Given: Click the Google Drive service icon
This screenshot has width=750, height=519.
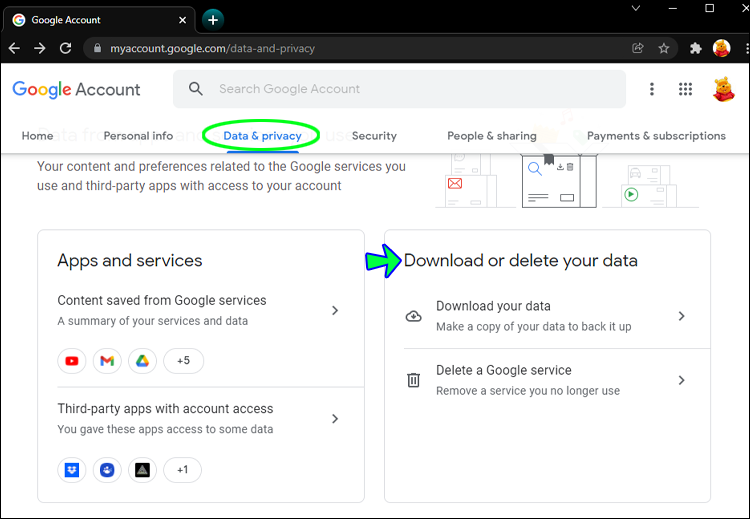Looking at the screenshot, I should tap(142, 361).
